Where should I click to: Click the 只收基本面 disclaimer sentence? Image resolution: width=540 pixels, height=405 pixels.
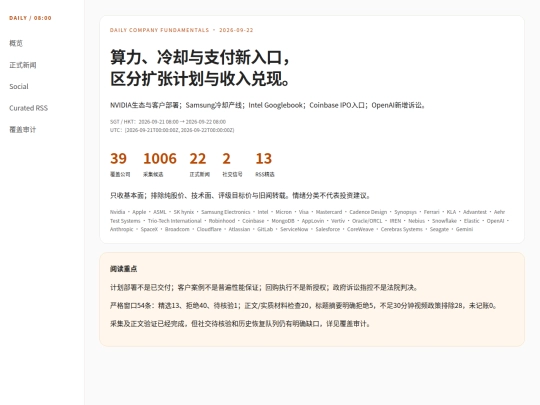coord(241,196)
